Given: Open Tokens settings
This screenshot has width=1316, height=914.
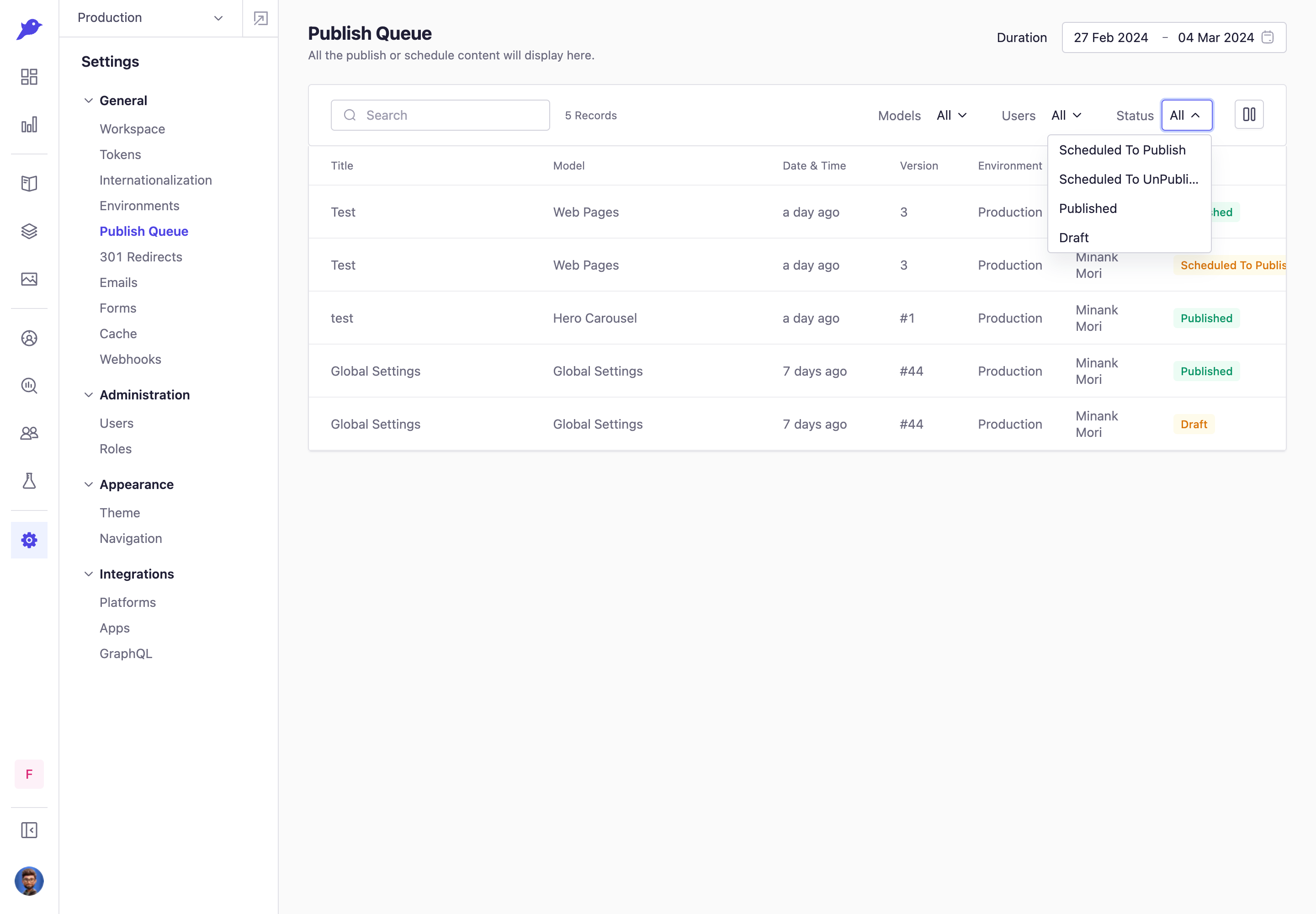Looking at the screenshot, I should [x=120, y=154].
